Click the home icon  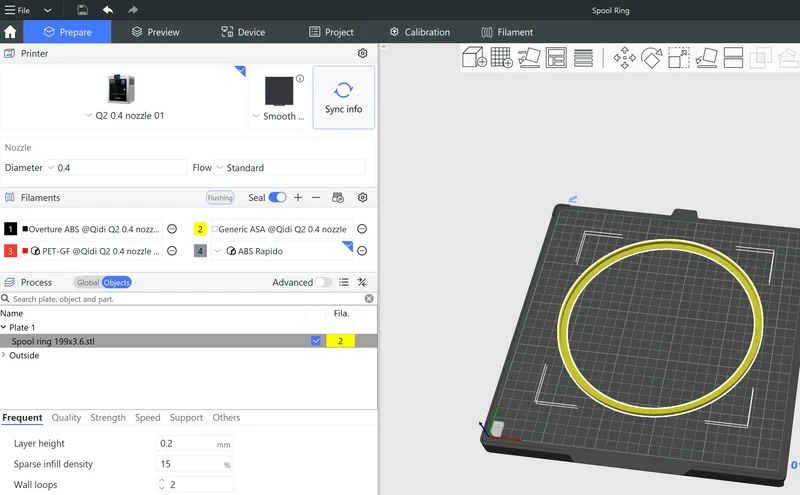coord(10,32)
